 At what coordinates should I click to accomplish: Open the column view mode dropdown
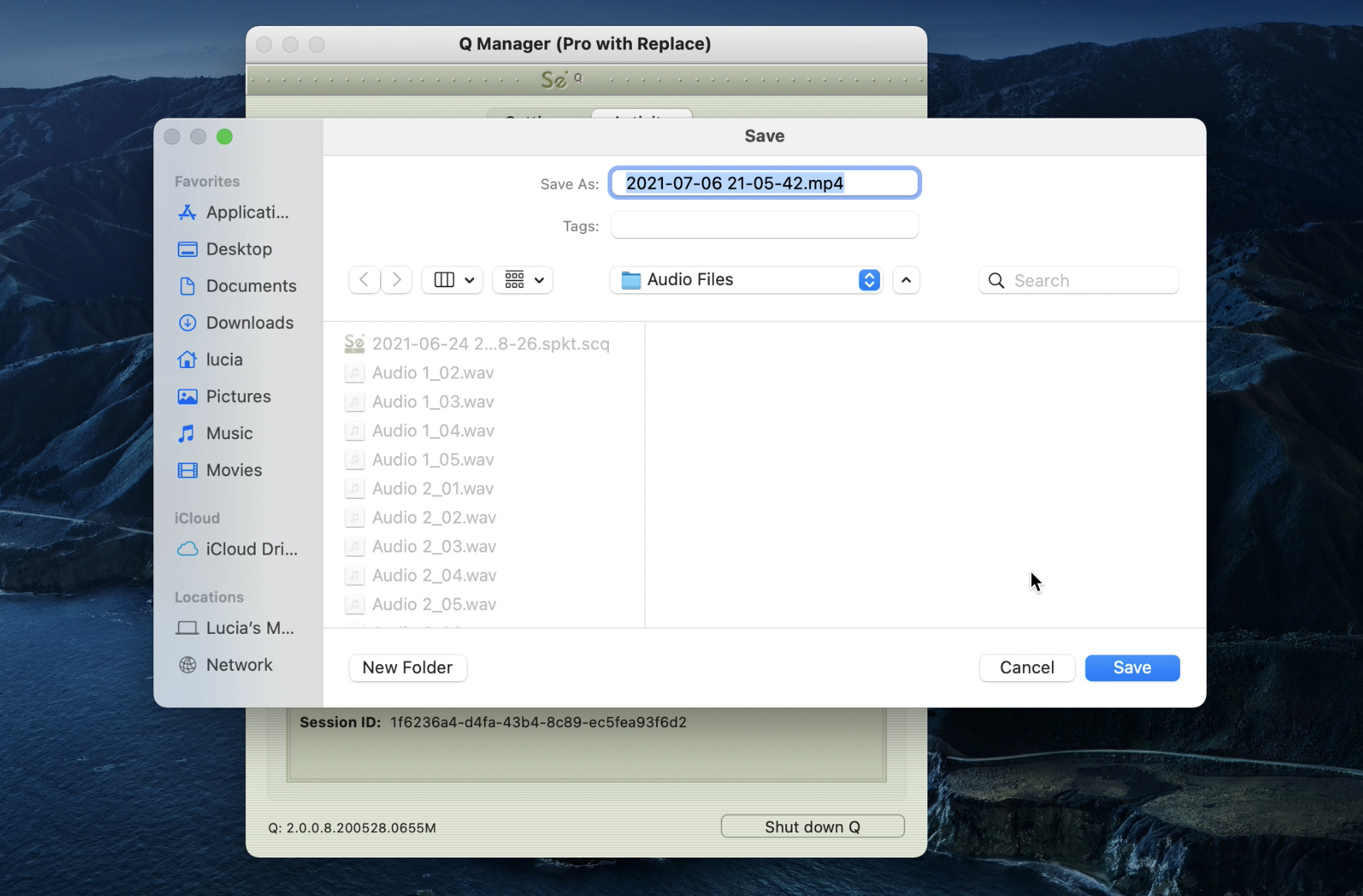point(453,280)
